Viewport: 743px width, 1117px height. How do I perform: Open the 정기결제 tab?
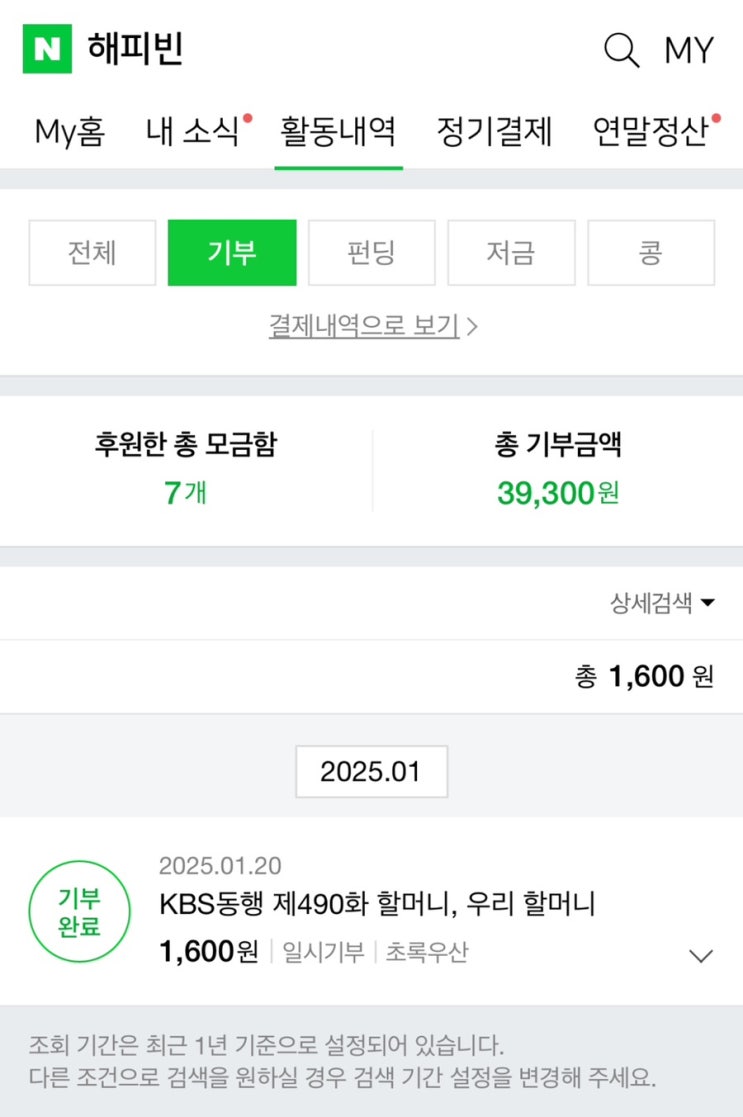[x=494, y=132]
